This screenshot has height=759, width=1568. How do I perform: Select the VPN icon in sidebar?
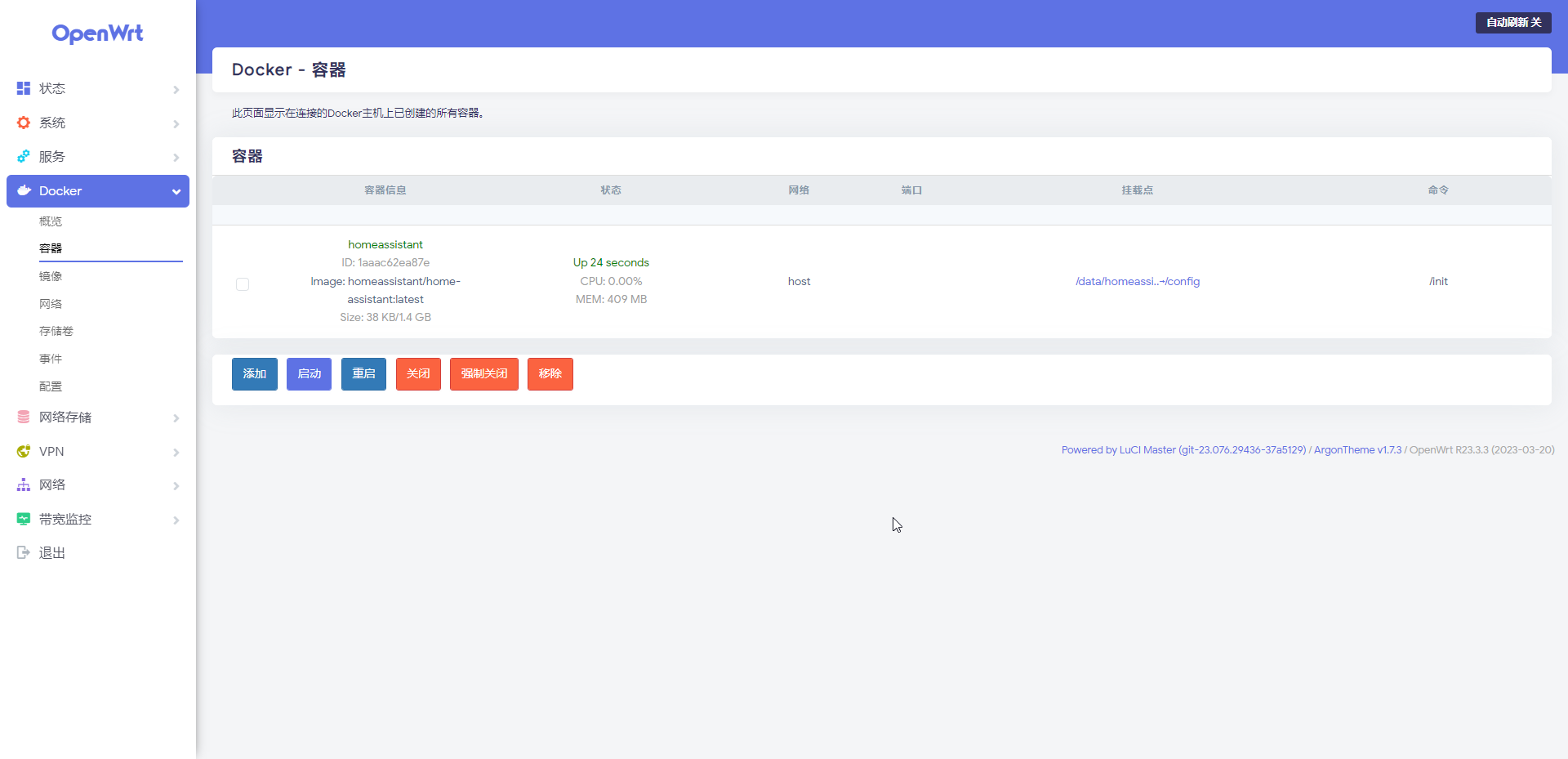click(x=22, y=451)
